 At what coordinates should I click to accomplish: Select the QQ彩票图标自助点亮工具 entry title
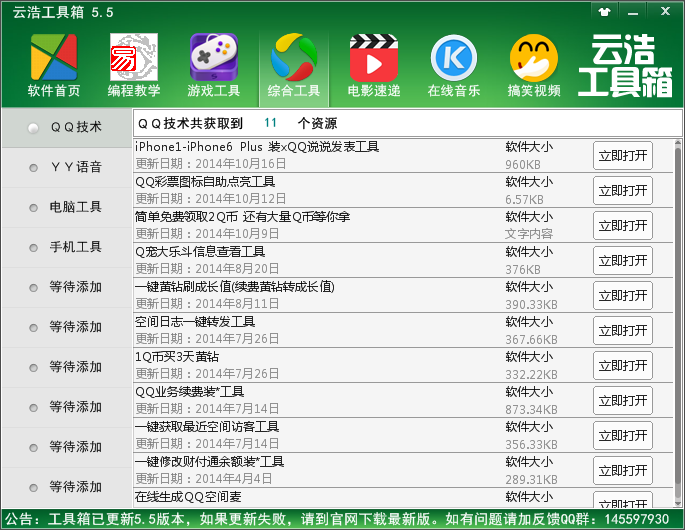coord(205,182)
